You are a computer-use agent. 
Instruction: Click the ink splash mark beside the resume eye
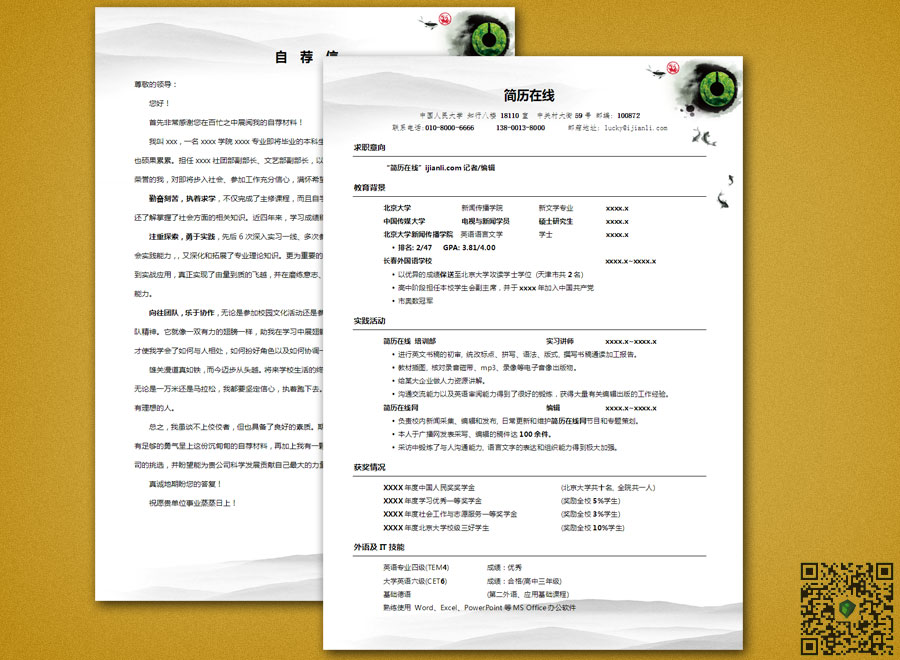point(690,110)
